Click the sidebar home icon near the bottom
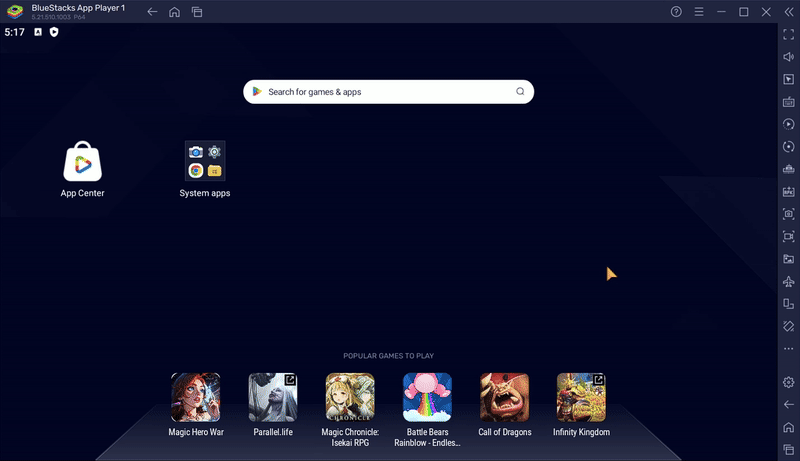800x461 pixels. point(788,427)
